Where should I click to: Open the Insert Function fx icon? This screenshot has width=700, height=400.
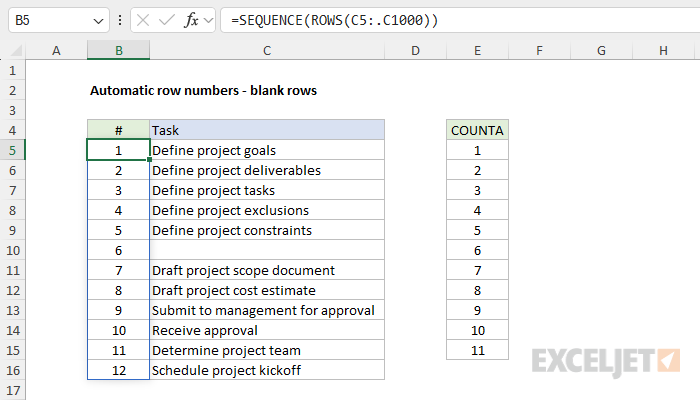click(191, 20)
